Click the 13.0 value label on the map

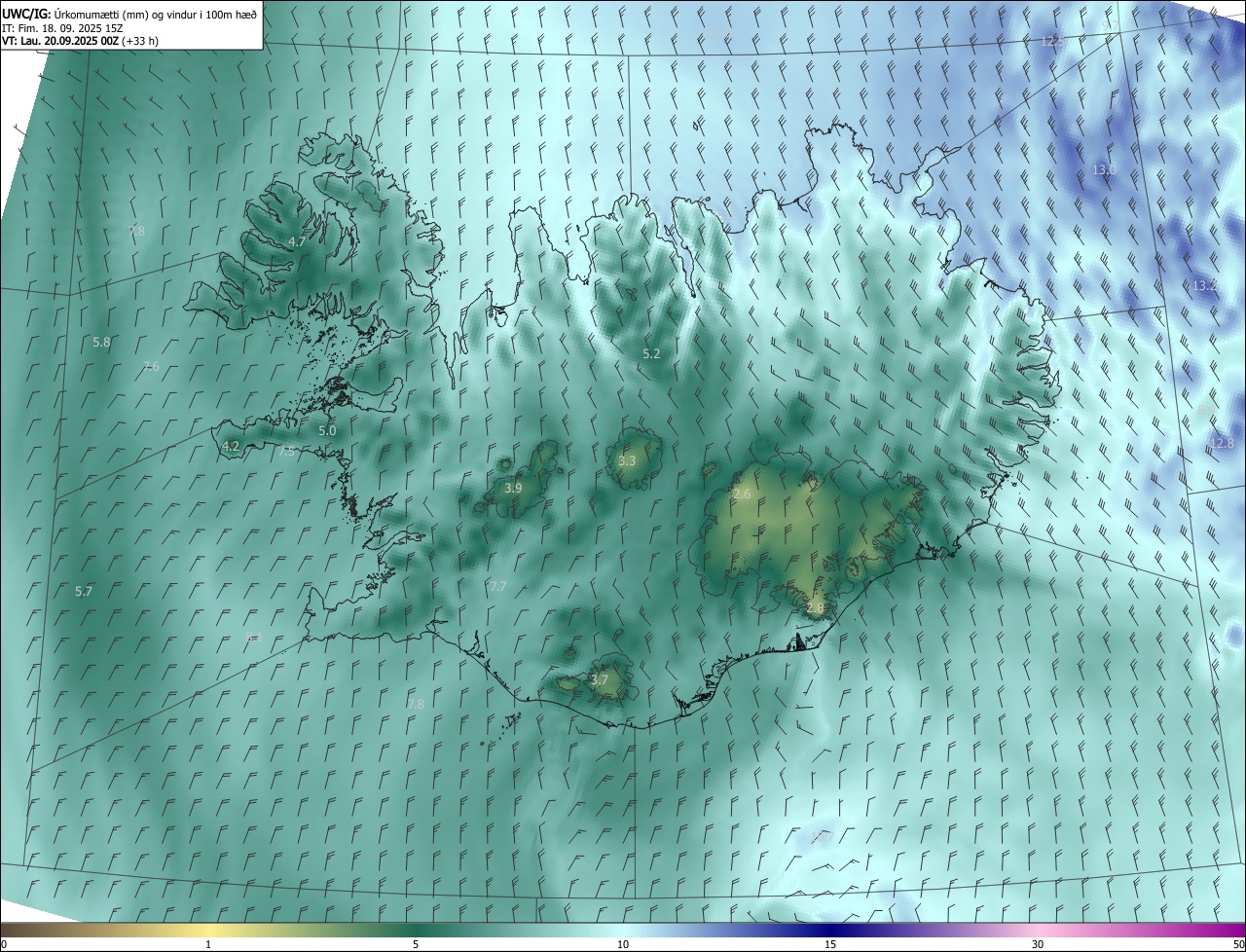coord(1104,170)
